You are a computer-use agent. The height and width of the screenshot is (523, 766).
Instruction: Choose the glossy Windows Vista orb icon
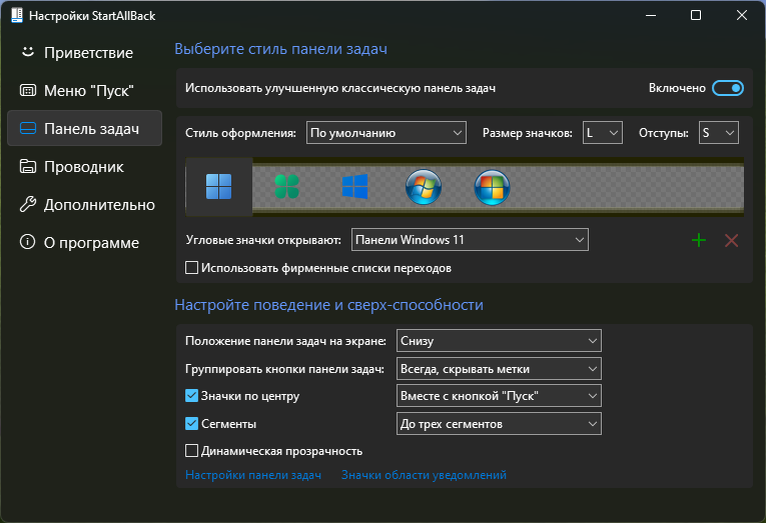coord(492,187)
